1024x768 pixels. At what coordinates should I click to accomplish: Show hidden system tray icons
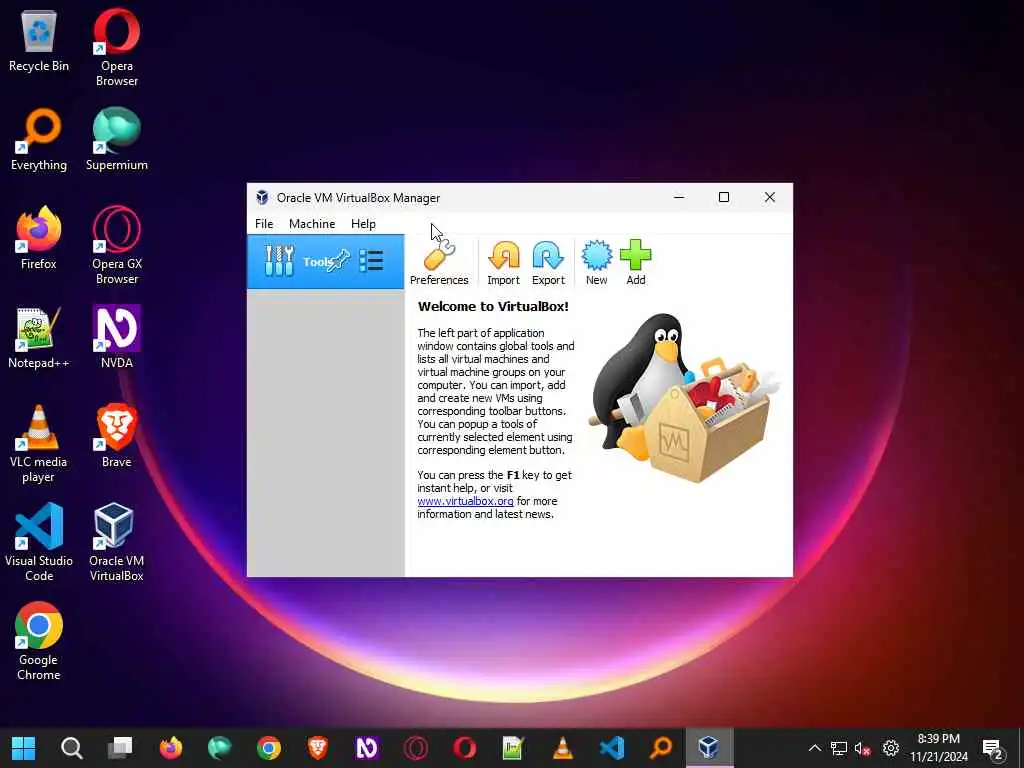pyautogui.click(x=814, y=748)
